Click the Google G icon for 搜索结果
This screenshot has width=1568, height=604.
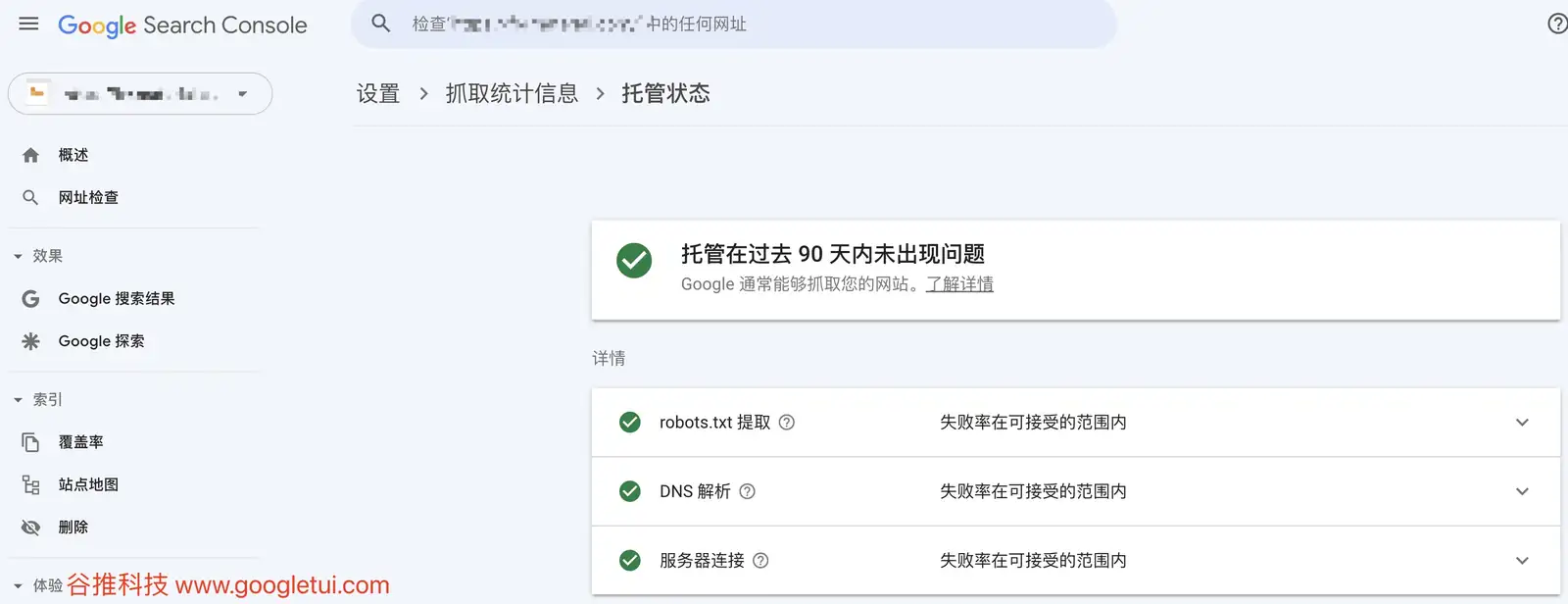pyautogui.click(x=30, y=298)
